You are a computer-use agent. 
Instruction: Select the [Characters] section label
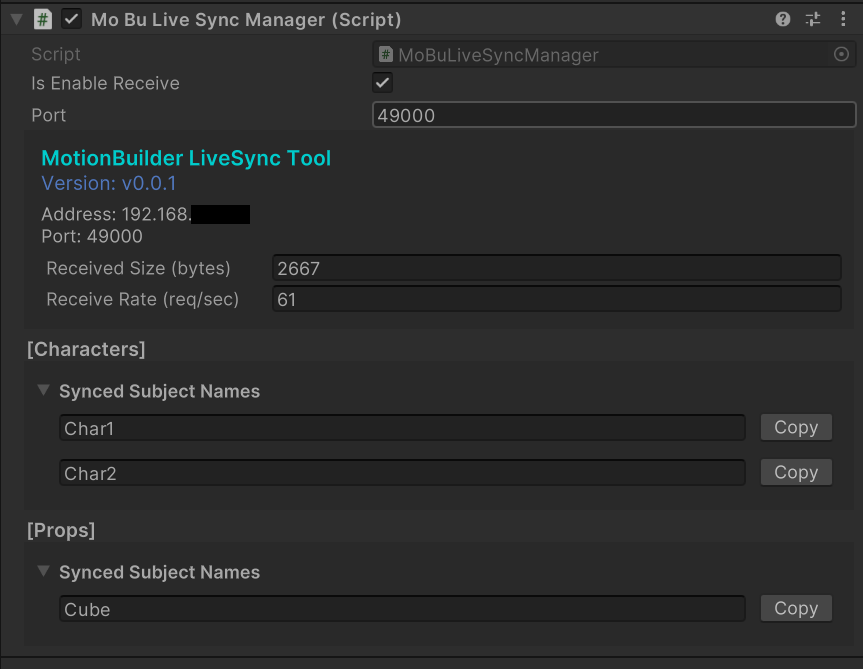click(x=86, y=349)
